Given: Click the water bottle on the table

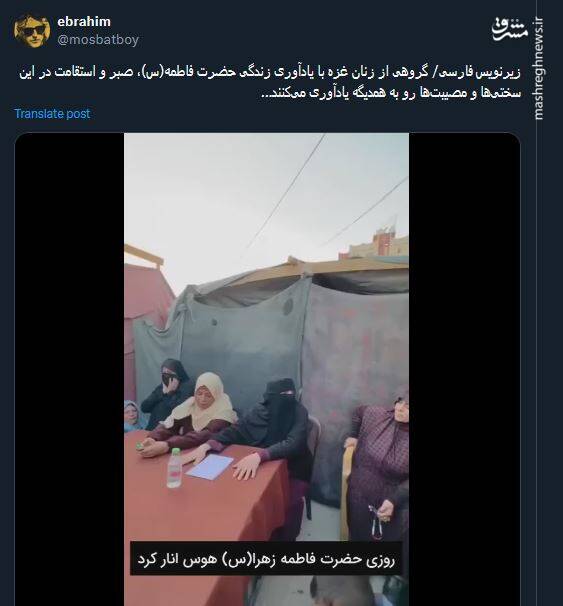Looking at the screenshot, I should pos(175,468).
